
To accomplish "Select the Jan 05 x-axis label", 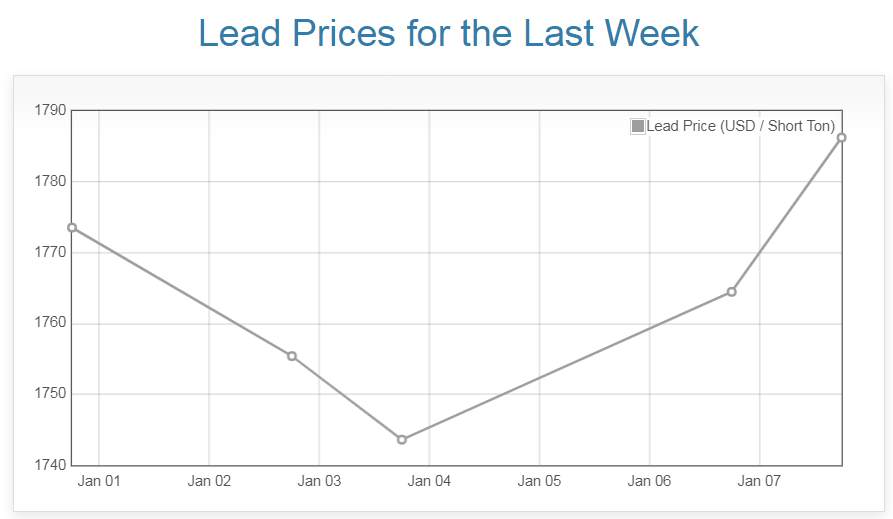I will click(539, 481).
